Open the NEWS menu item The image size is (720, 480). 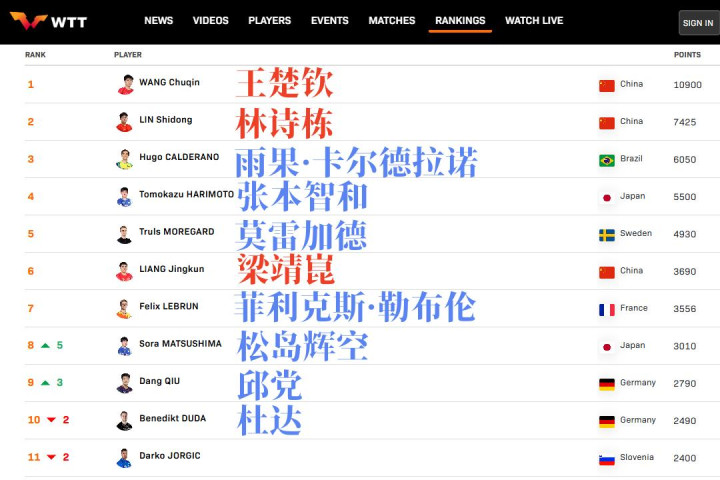[x=158, y=21]
